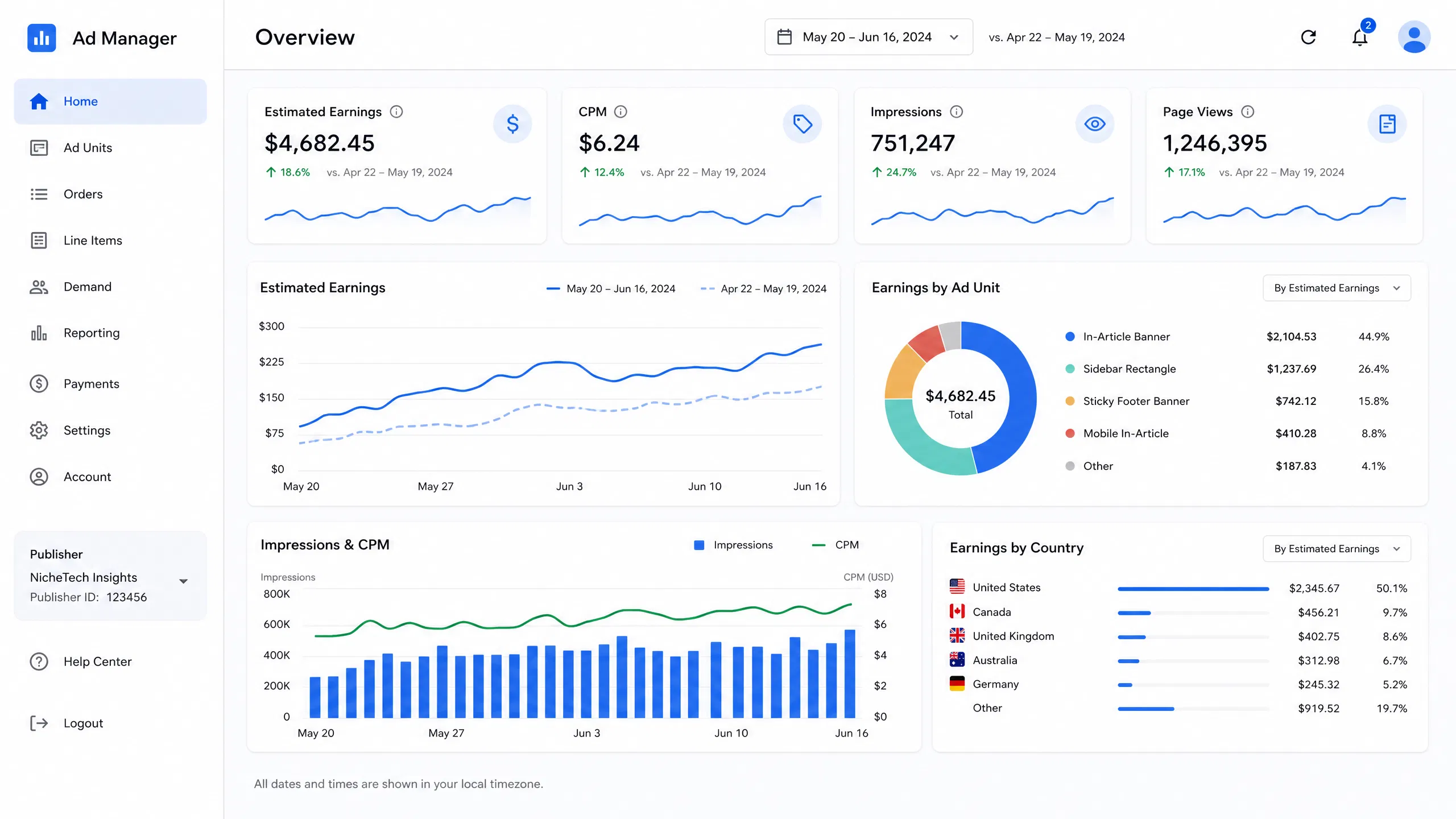Click the Settings gear icon
The width and height of the screenshot is (1456, 819).
39,431
